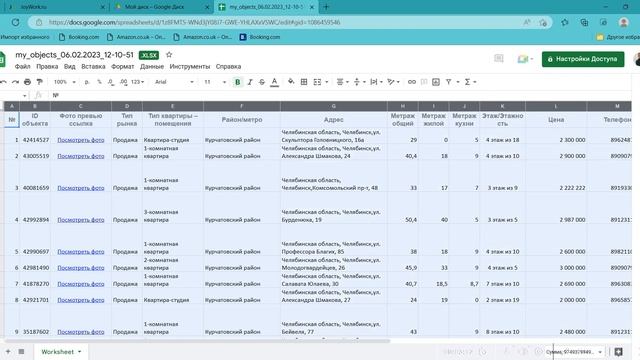The image size is (640, 360).
Task: Insert a link
Action: click(x=412, y=82)
